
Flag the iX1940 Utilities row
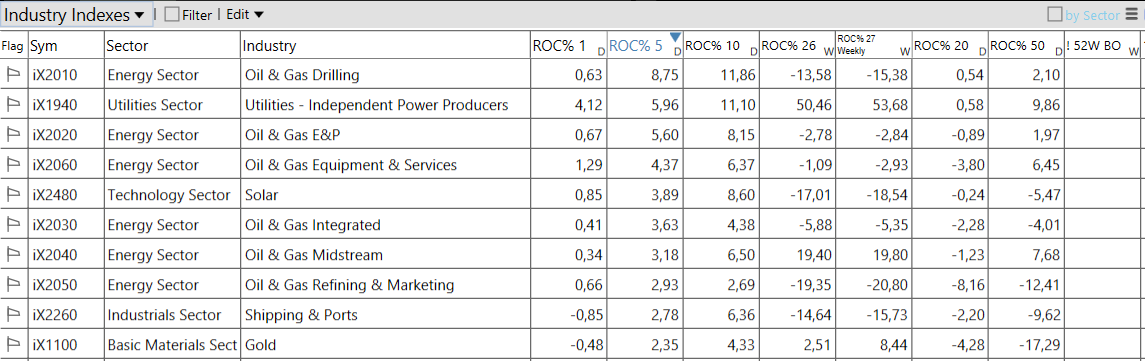coord(12,104)
